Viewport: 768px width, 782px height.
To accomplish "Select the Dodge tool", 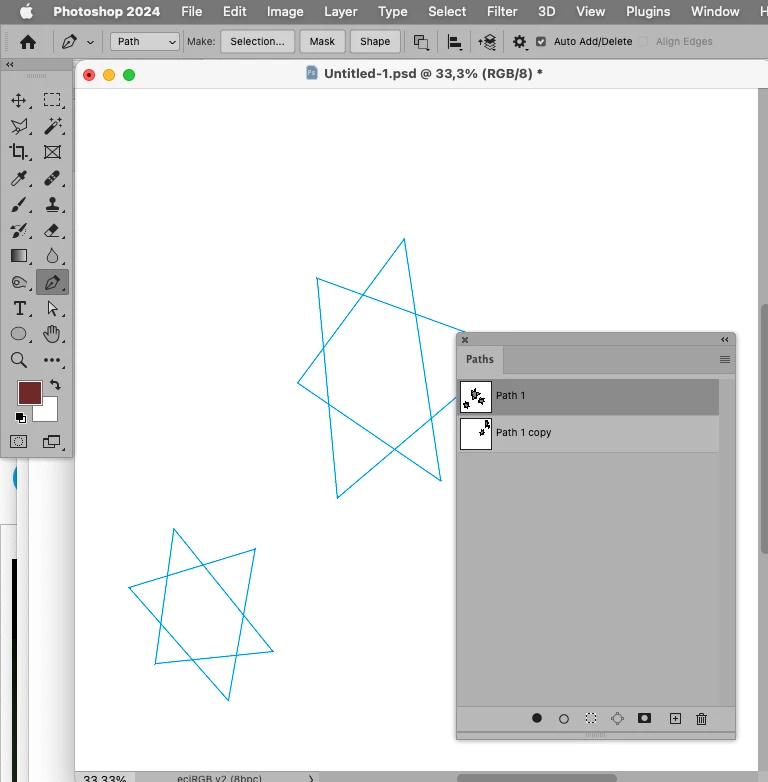I will (19, 282).
